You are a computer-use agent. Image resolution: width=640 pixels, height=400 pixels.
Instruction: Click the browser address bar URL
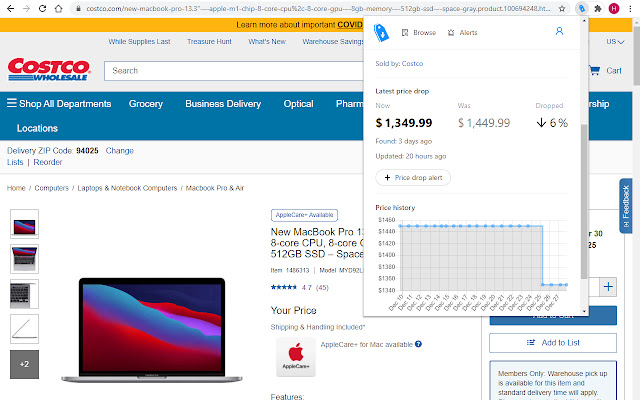pyautogui.click(x=318, y=8)
